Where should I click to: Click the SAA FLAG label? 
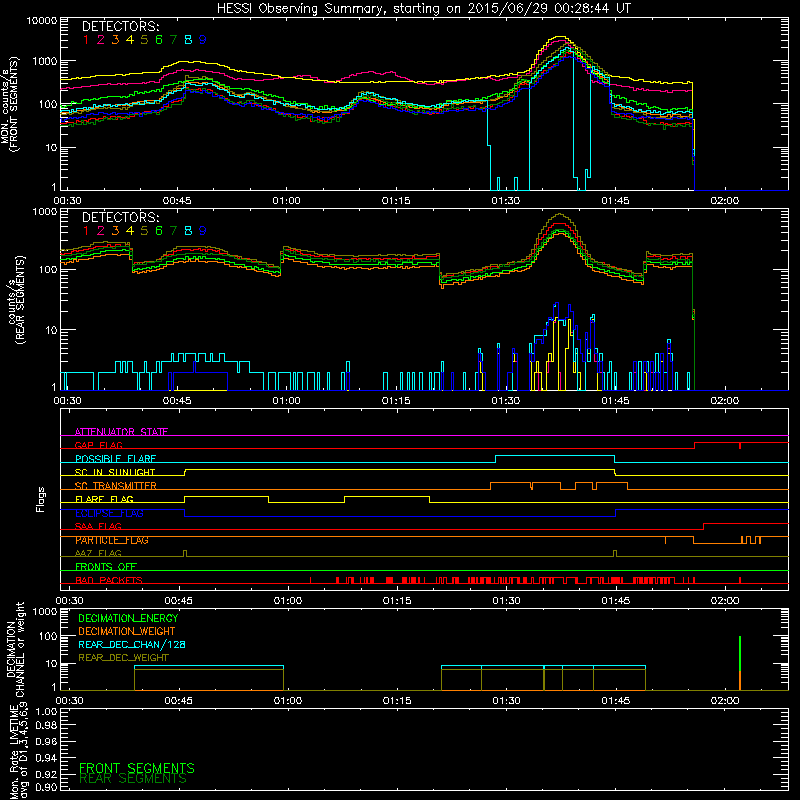click(98, 526)
